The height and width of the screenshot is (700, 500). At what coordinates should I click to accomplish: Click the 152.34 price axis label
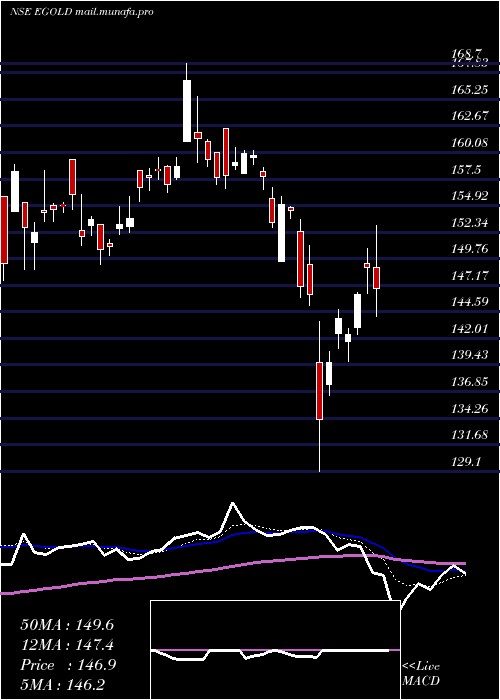tap(470, 223)
